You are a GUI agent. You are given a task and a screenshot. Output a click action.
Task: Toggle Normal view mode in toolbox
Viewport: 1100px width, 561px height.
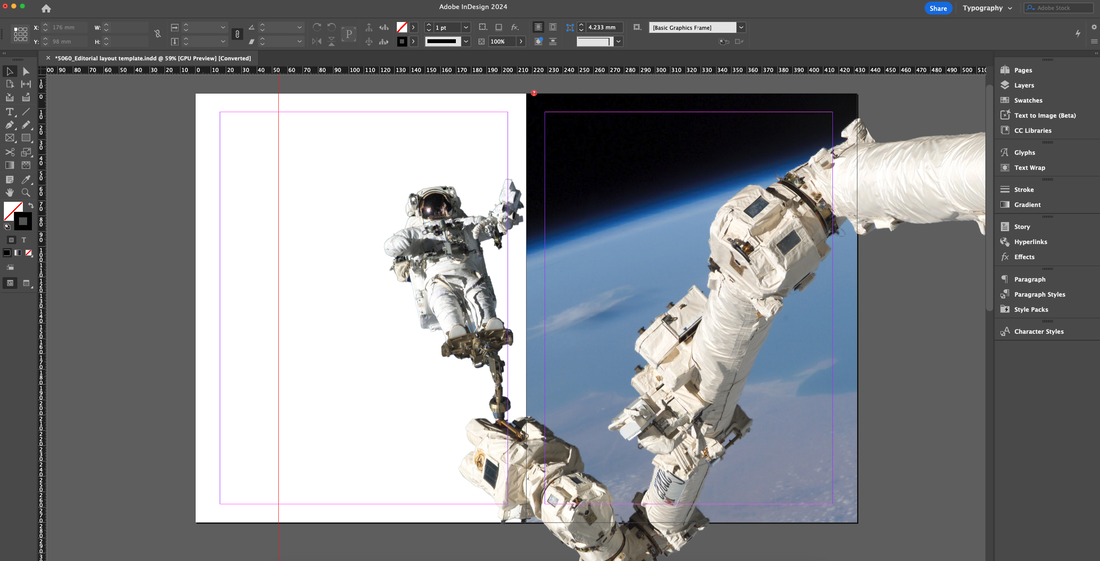click(x=11, y=283)
